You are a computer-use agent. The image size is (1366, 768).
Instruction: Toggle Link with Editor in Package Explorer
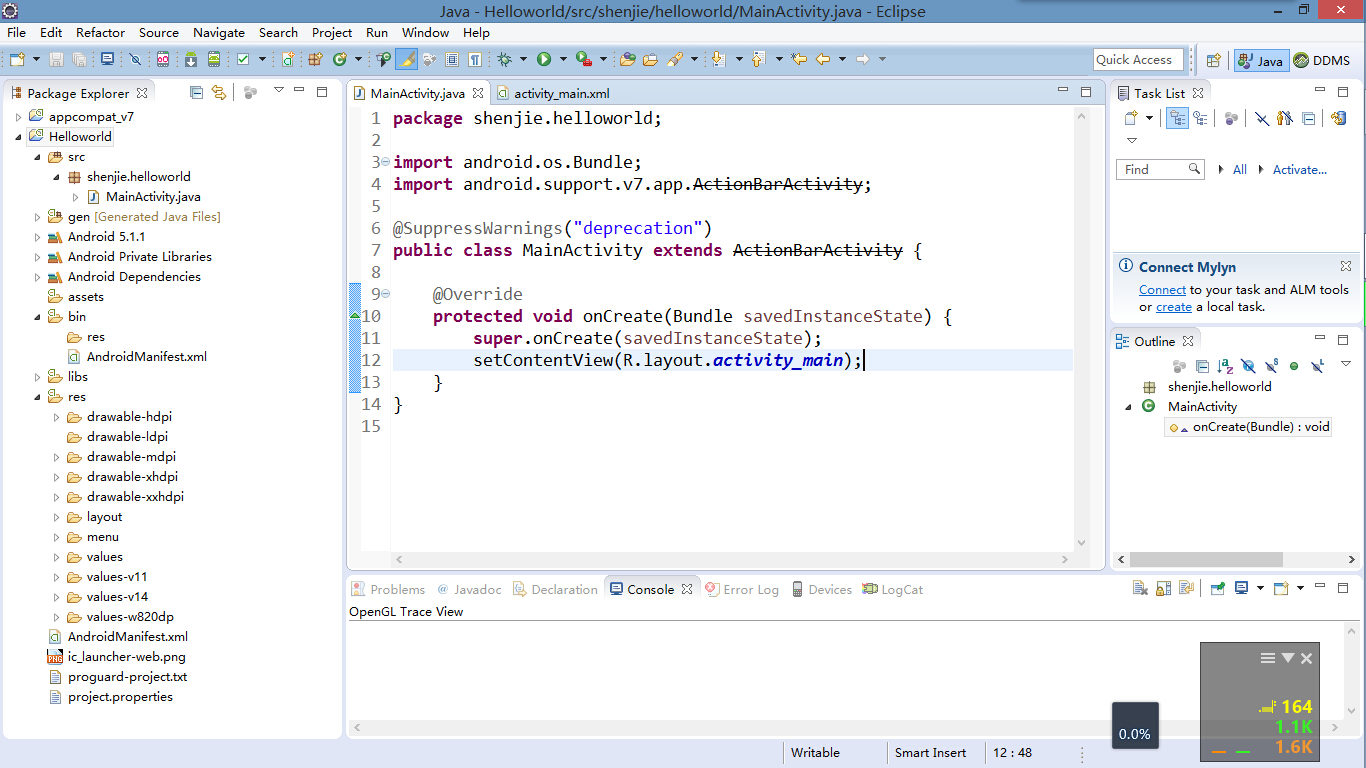[218, 92]
